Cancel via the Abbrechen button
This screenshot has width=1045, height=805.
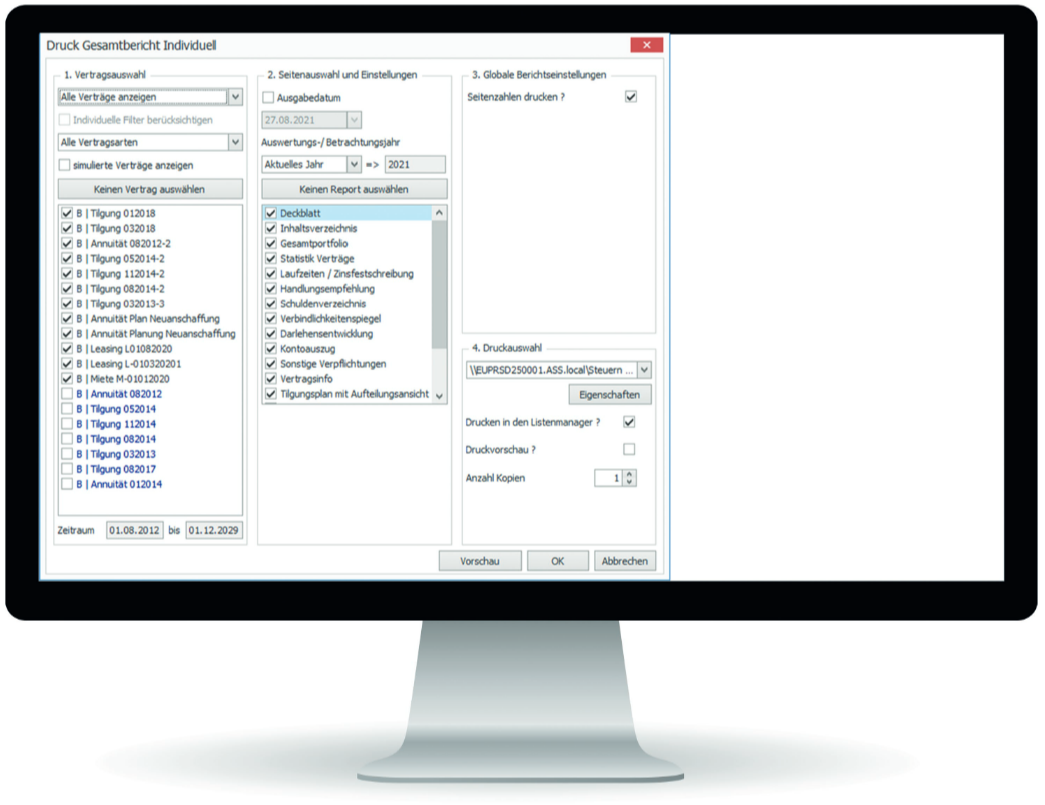coord(625,562)
